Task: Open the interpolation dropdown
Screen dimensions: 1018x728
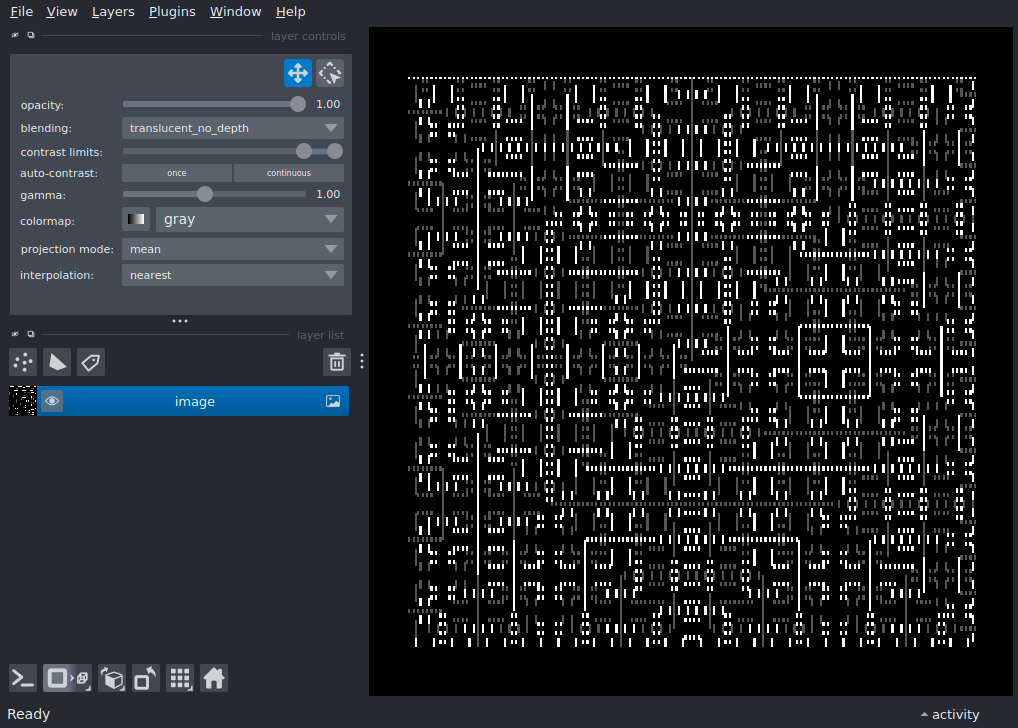Action: pyautogui.click(x=232, y=275)
